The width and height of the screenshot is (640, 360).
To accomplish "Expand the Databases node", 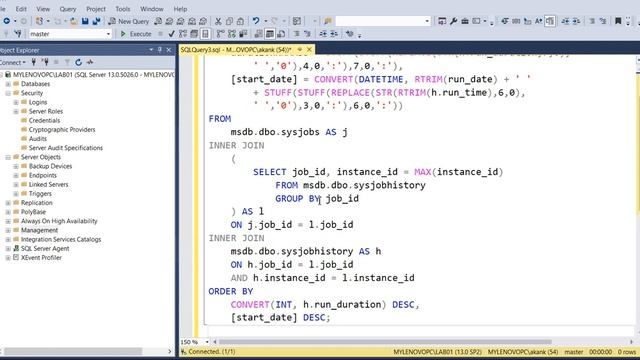I will point(8,84).
